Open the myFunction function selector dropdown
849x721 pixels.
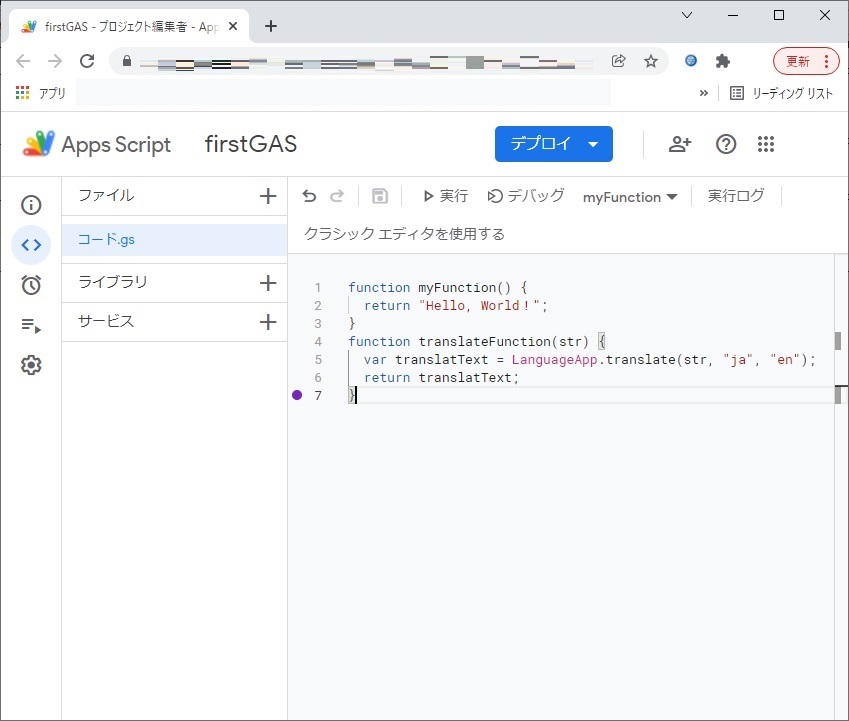[630, 196]
